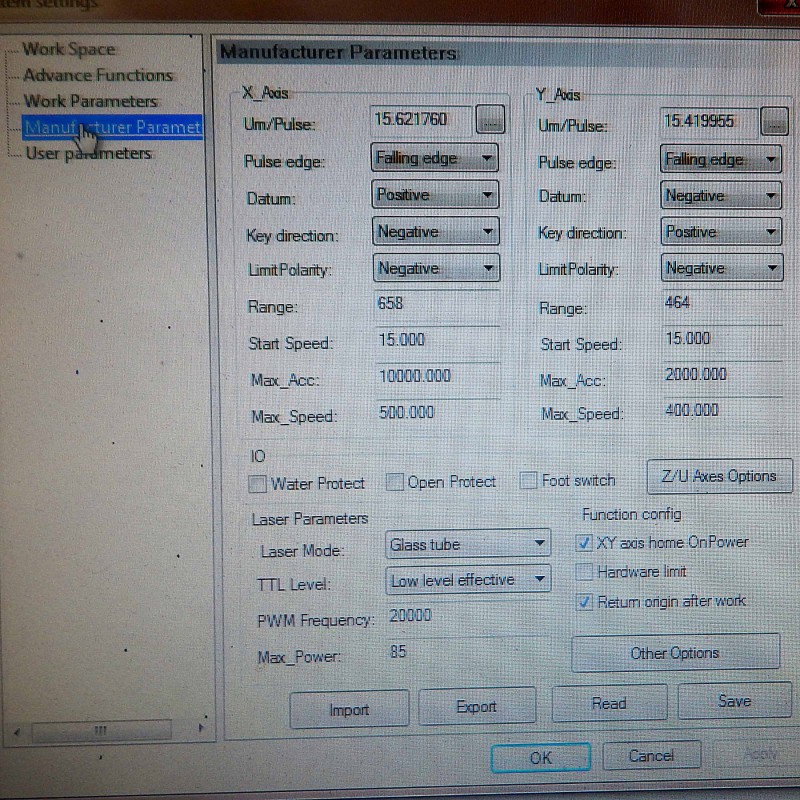Click the X axis Max_Speed field

click(x=436, y=412)
